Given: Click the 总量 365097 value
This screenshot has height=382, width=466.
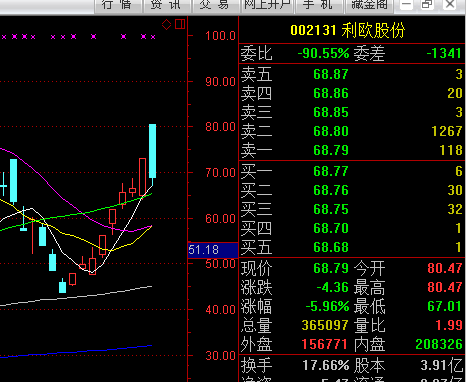Looking at the screenshot, I should tap(320, 325).
